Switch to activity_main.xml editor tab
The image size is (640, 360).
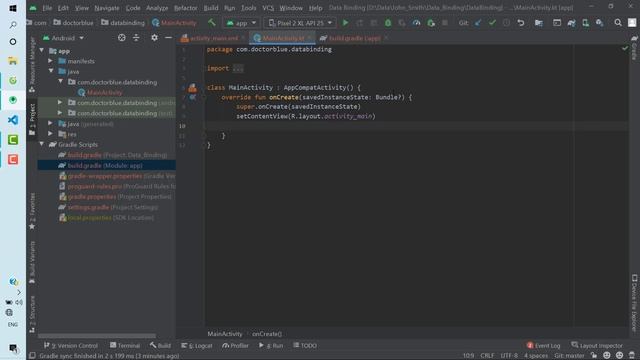(213, 38)
